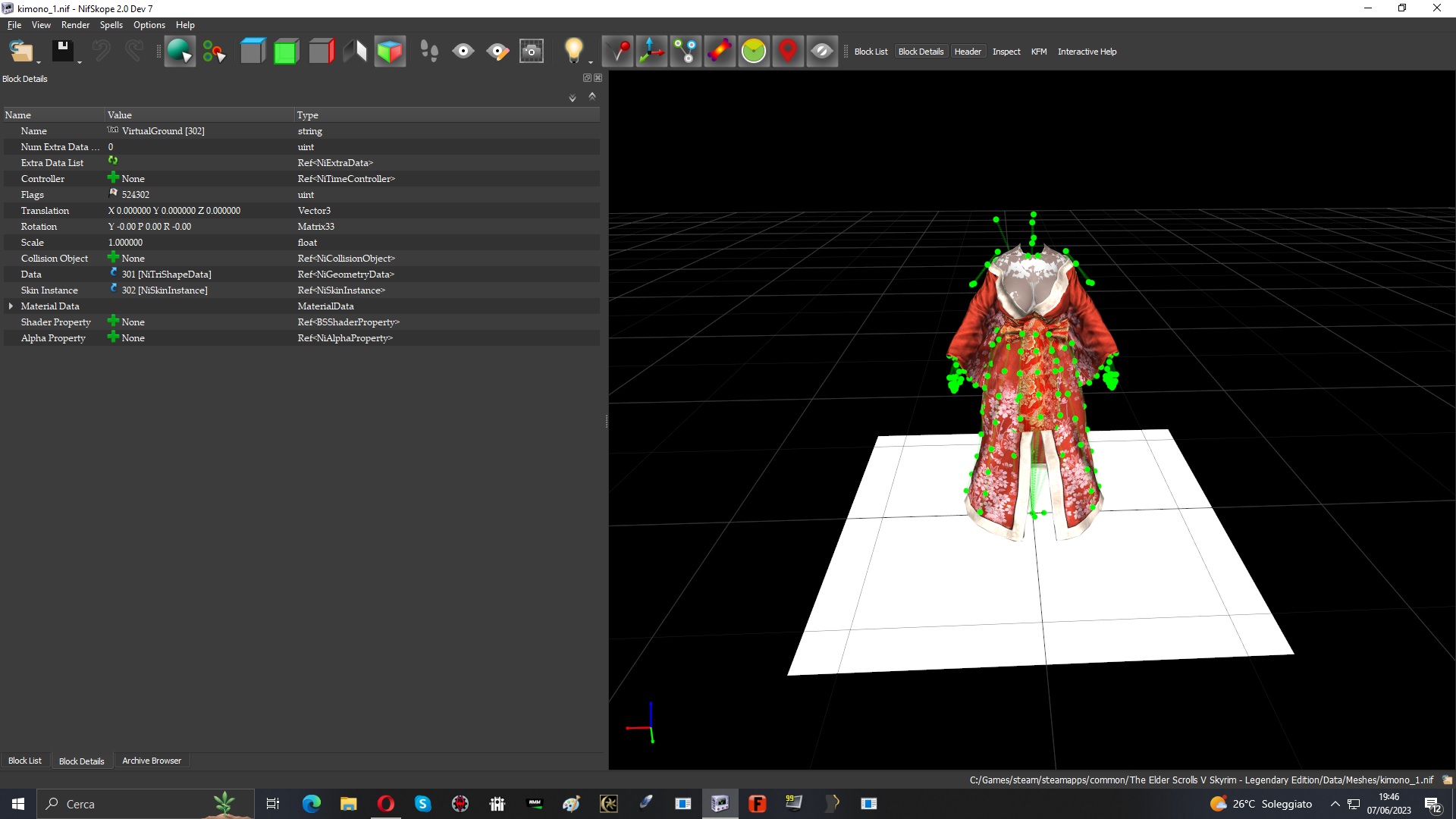Image resolution: width=1456 pixels, height=819 pixels.
Task: Click the Save floppy disk icon
Action: [x=62, y=51]
